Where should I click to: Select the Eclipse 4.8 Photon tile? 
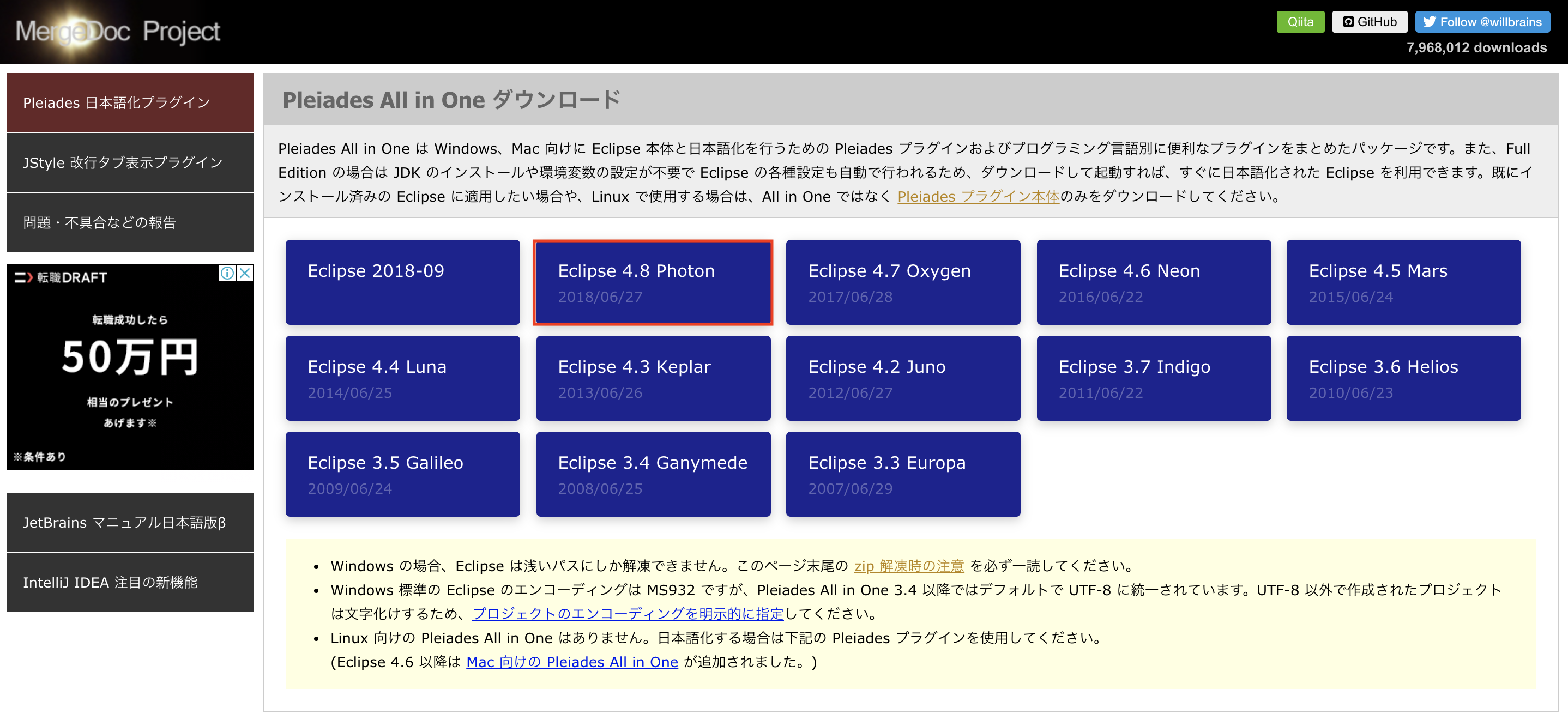tap(653, 282)
